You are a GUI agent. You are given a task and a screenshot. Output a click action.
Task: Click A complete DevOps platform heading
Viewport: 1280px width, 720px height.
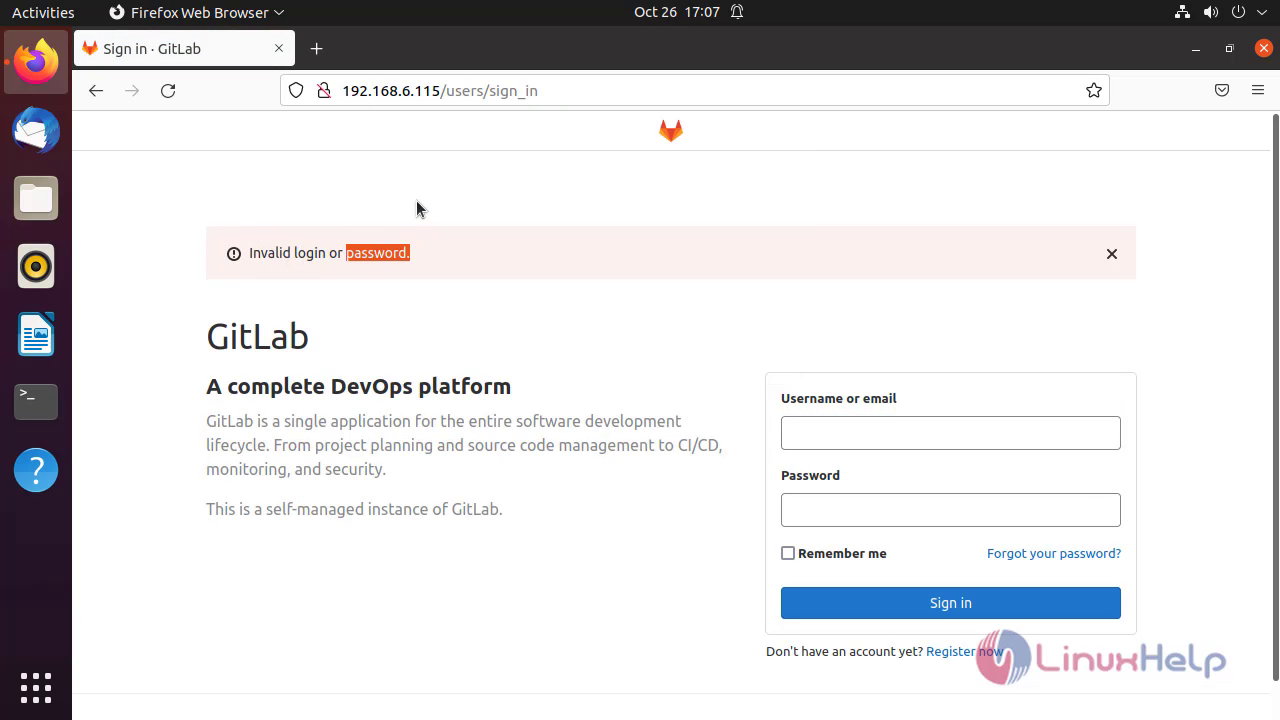coord(358,386)
